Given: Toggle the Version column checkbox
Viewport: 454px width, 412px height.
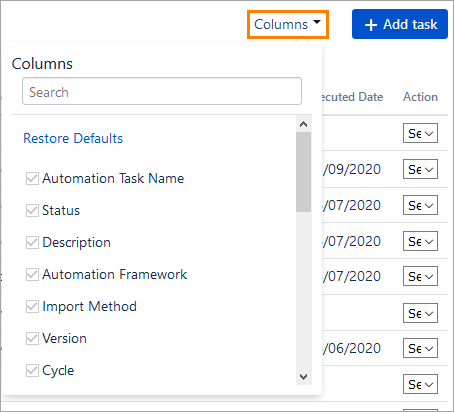Looking at the screenshot, I should (32, 338).
